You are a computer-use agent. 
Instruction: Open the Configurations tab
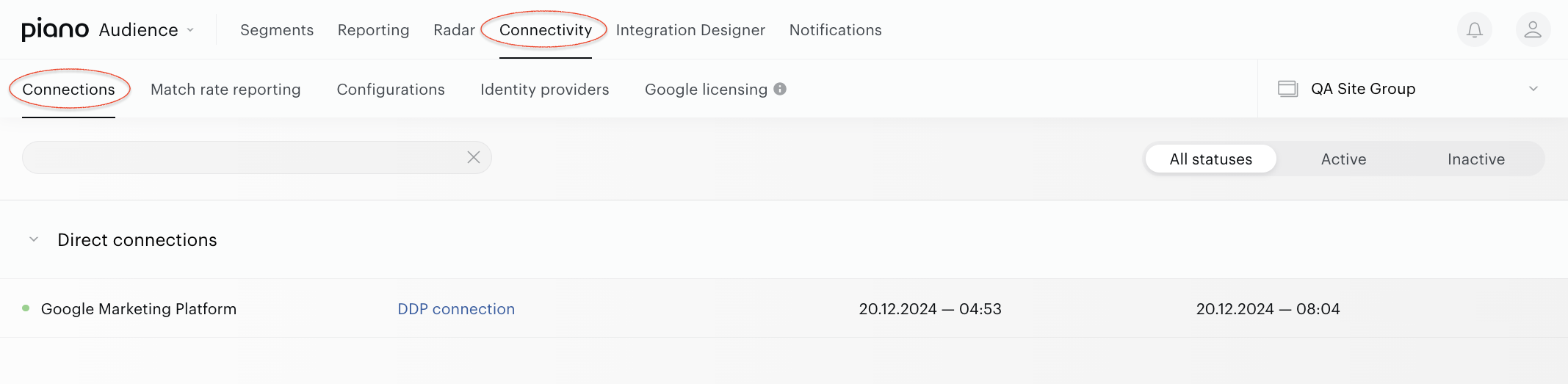tap(391, 90)
